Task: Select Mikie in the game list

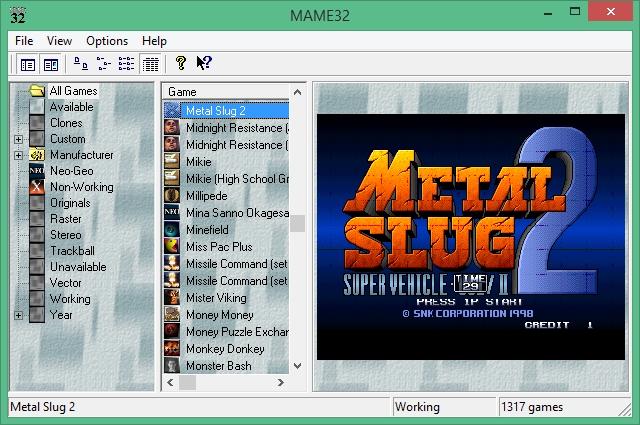Action: point(199,162)
